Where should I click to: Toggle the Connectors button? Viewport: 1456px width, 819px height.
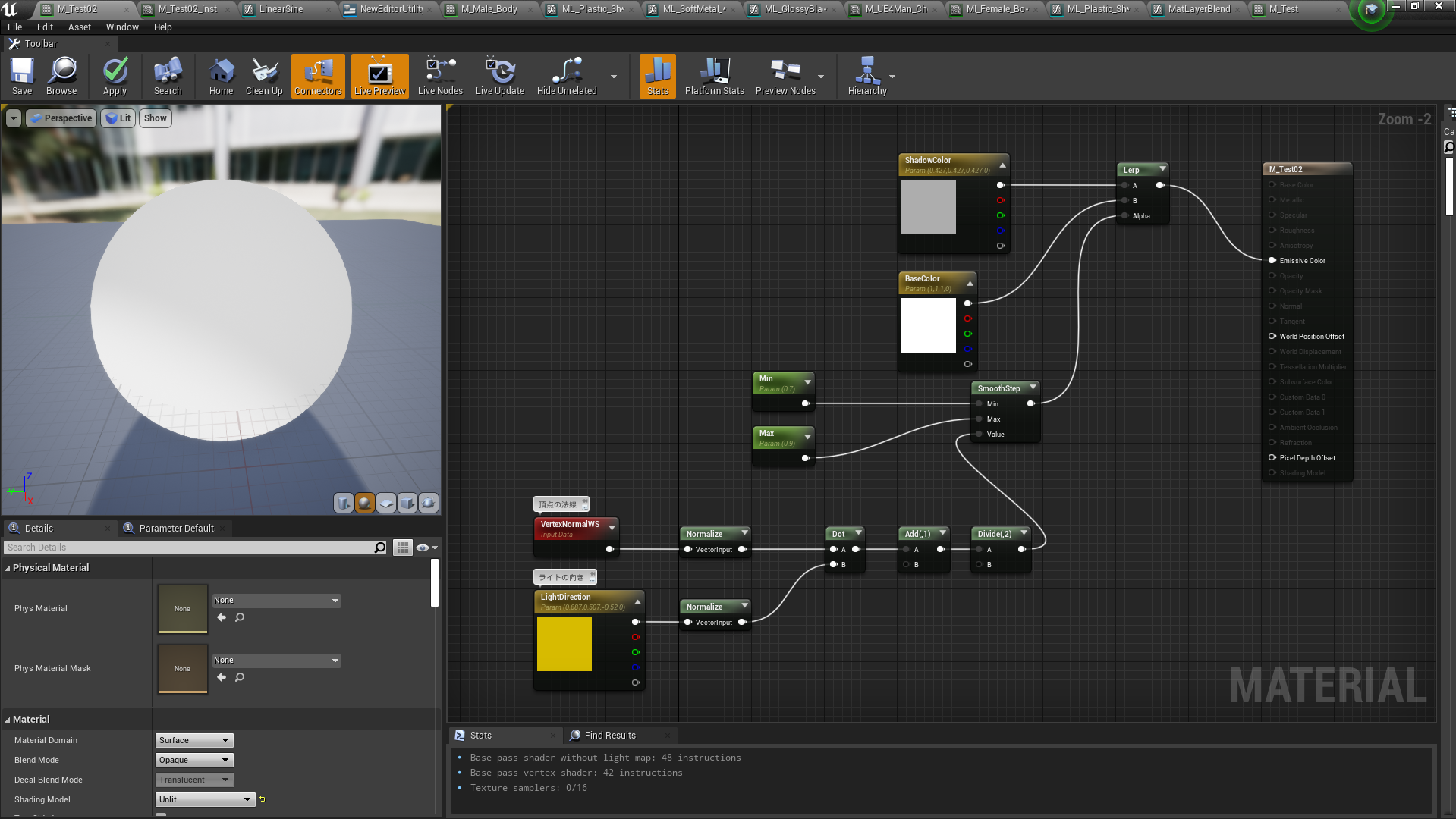point(318,76)
